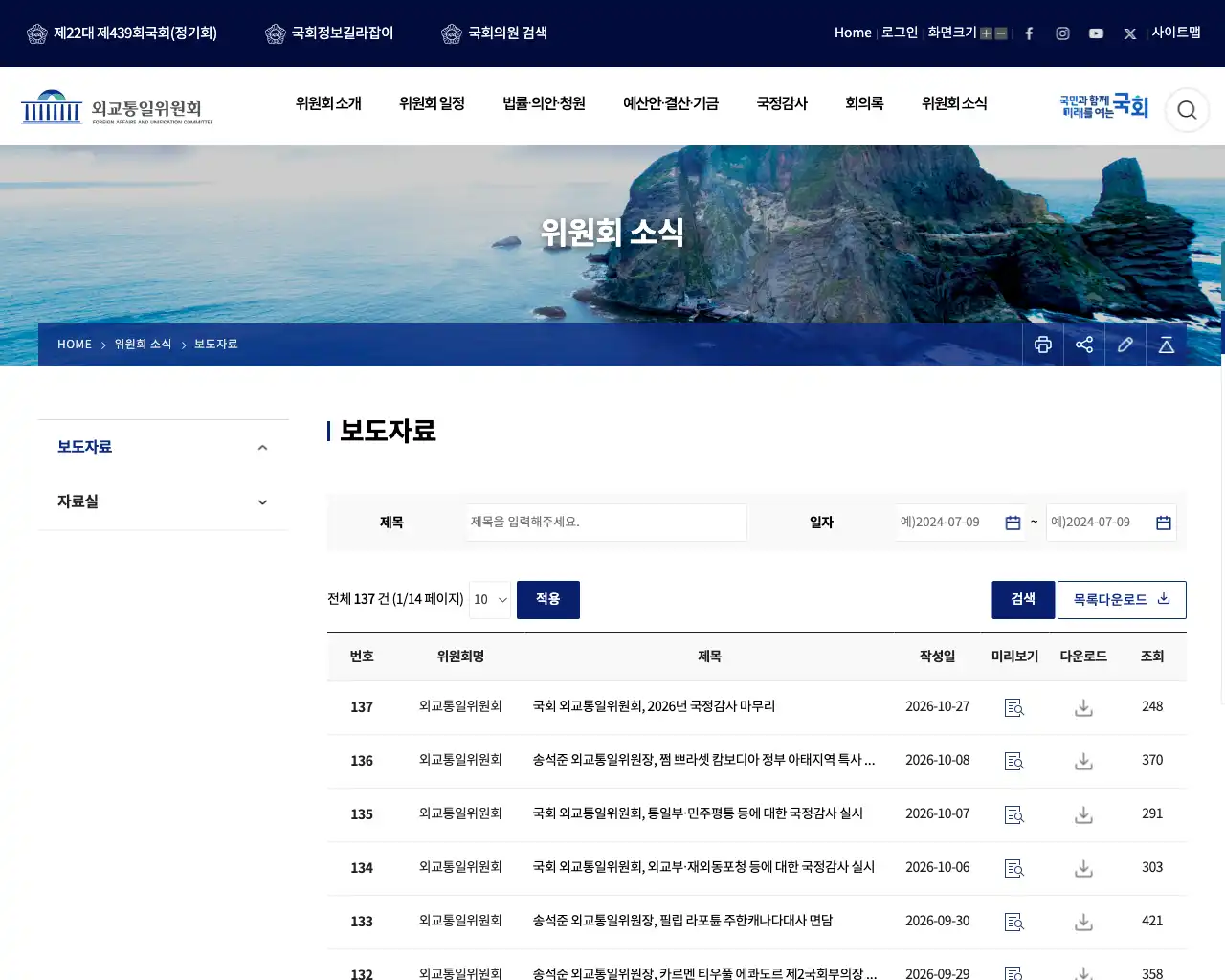The image size is (1225, 980).
Task: Focus the 제목 title search field
Action: (x=607, y=523)
